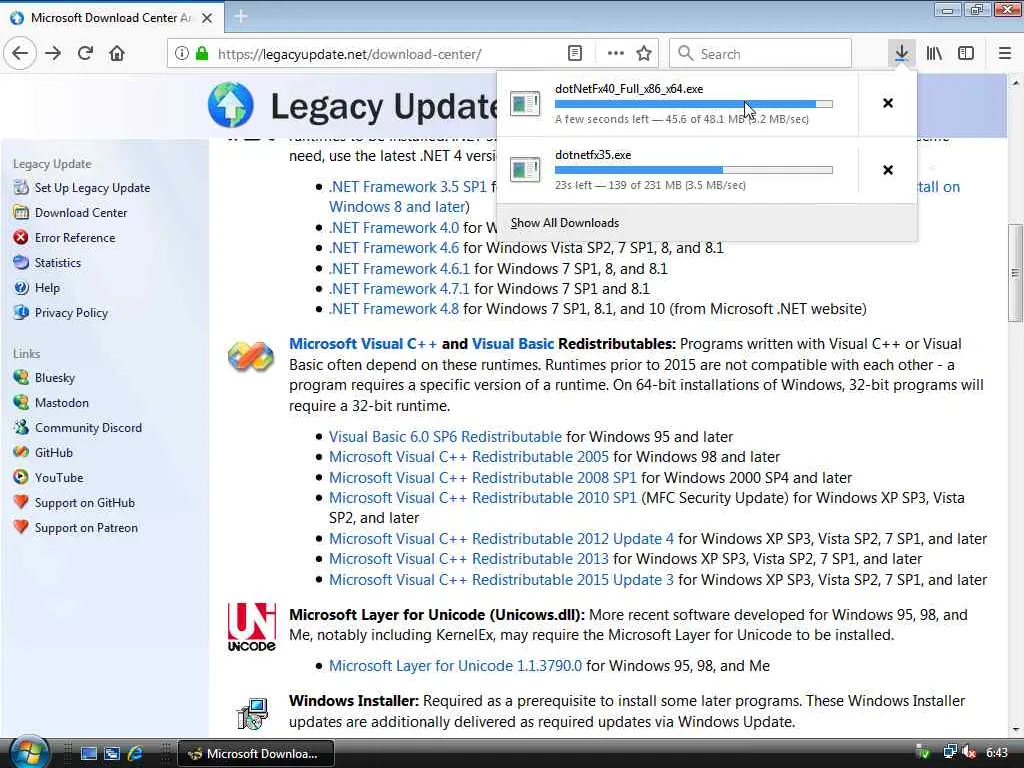
Task: Open YouTube link in sidebar
Action: click(x=59, y=478)
